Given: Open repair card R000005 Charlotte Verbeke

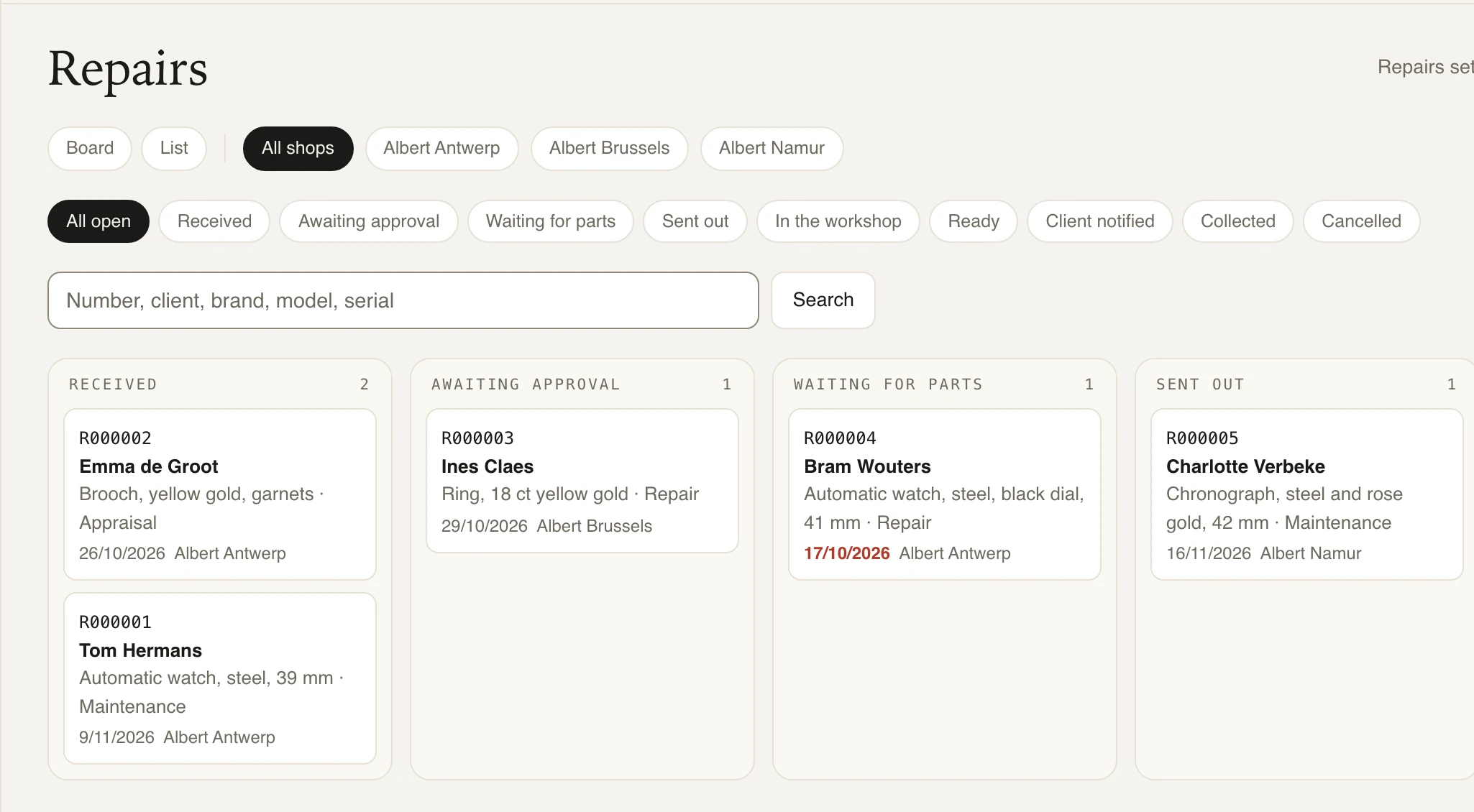Looking at the screenshot, I should coord(1307,494).
